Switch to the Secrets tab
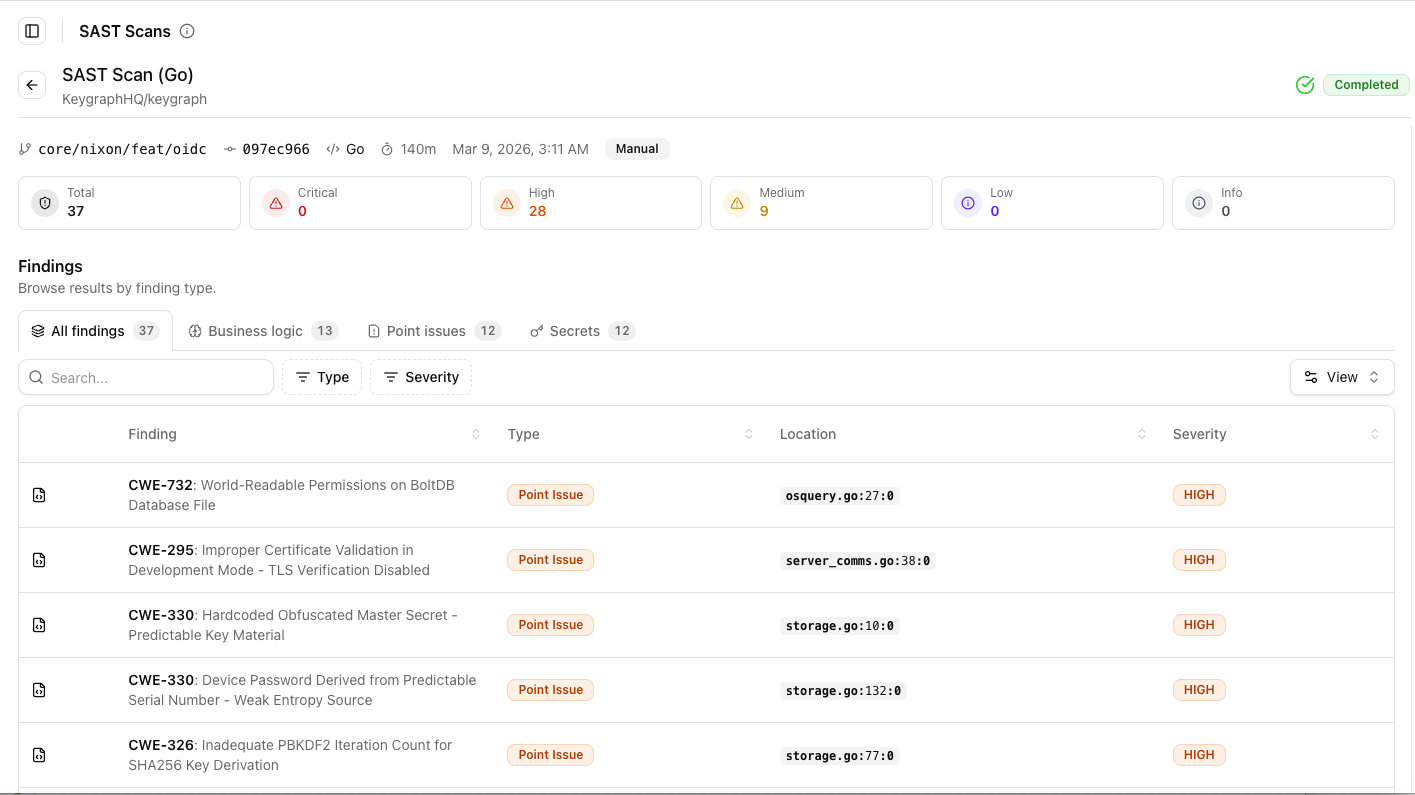This screenshot has width=1415, height=795. pyautogui.click(x=583, y=331)
